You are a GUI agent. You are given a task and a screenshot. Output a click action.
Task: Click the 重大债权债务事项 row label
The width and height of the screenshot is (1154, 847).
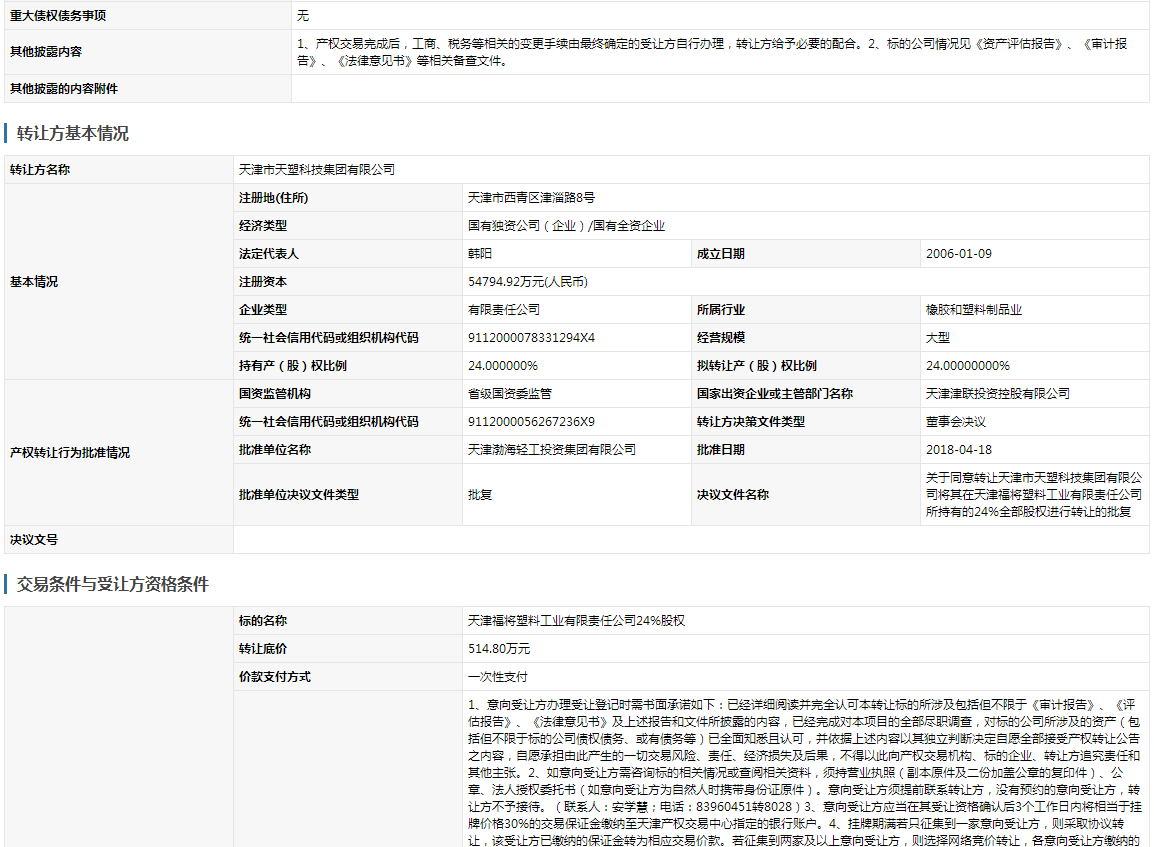click(58, 15)
